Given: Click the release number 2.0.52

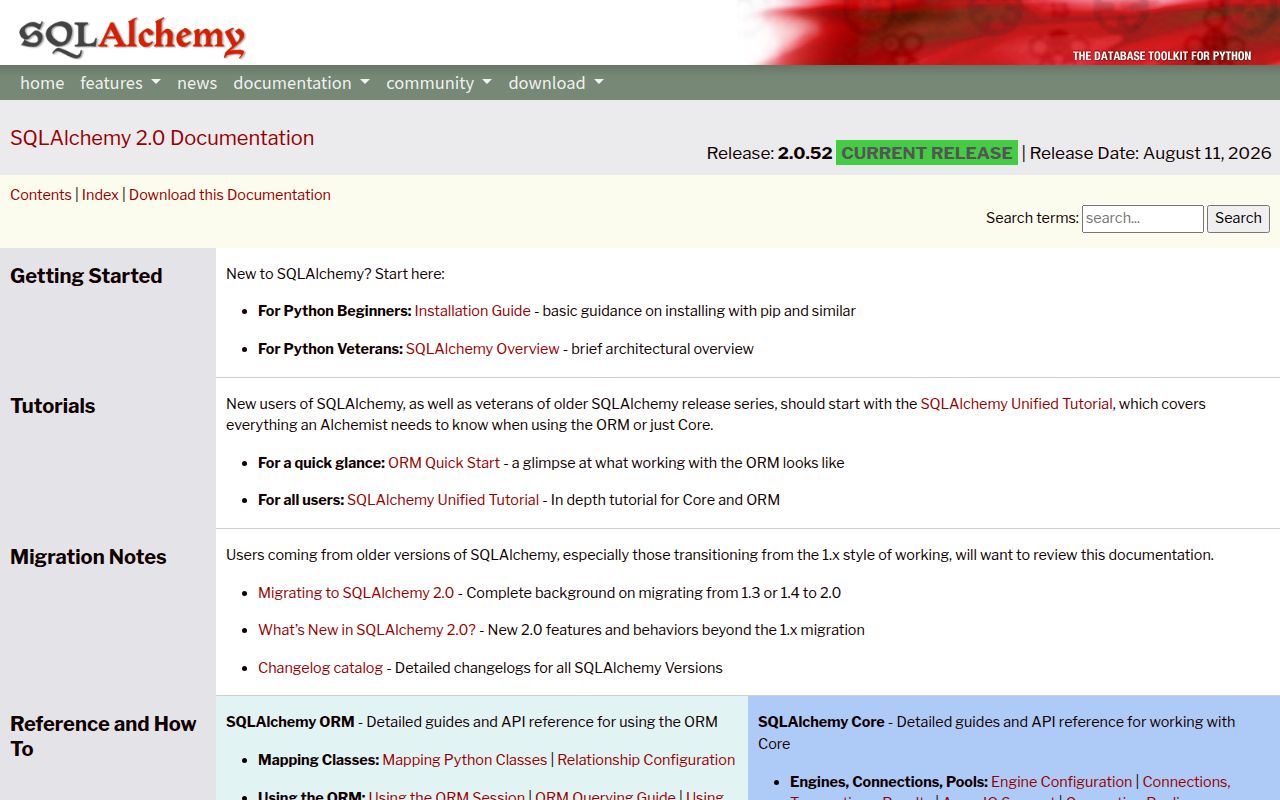Looking at the screenshot, I should 805,153.
